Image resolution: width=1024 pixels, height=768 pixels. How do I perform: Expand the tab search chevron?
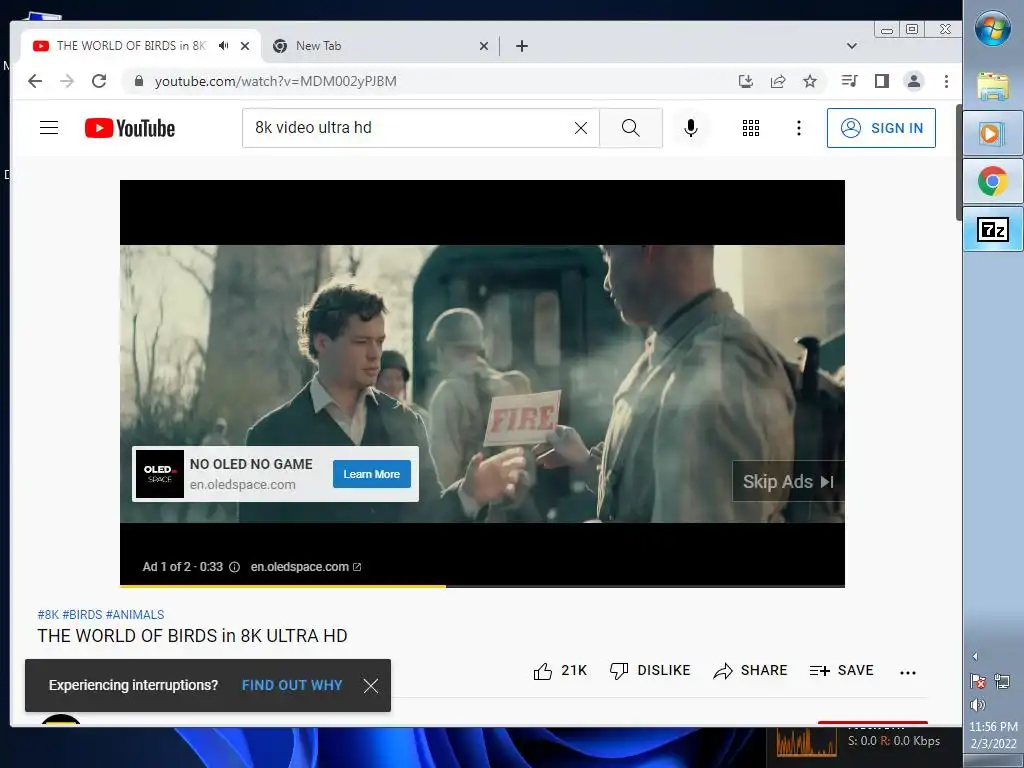pyautogui.click(x=852, y=46)
